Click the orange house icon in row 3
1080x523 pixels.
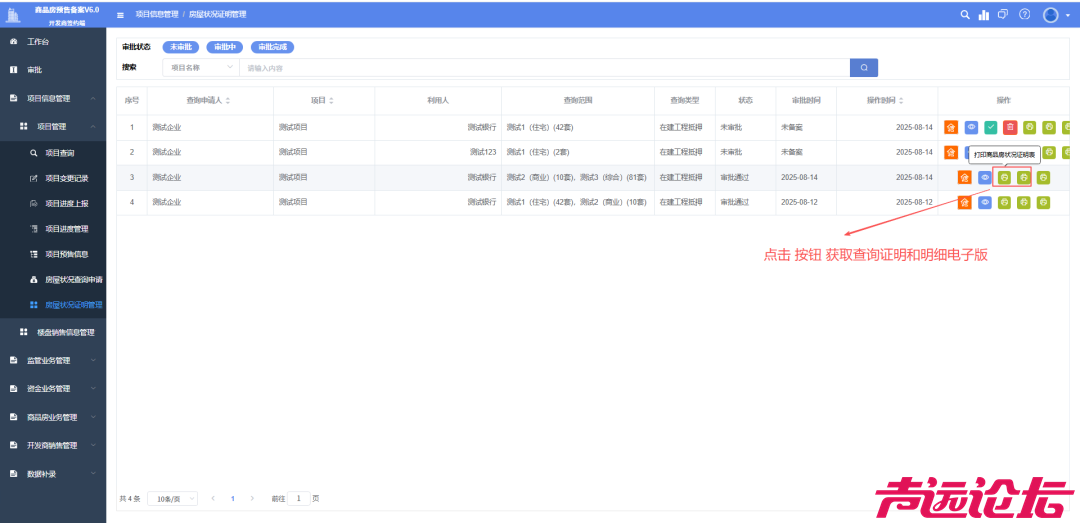(964, 177)
